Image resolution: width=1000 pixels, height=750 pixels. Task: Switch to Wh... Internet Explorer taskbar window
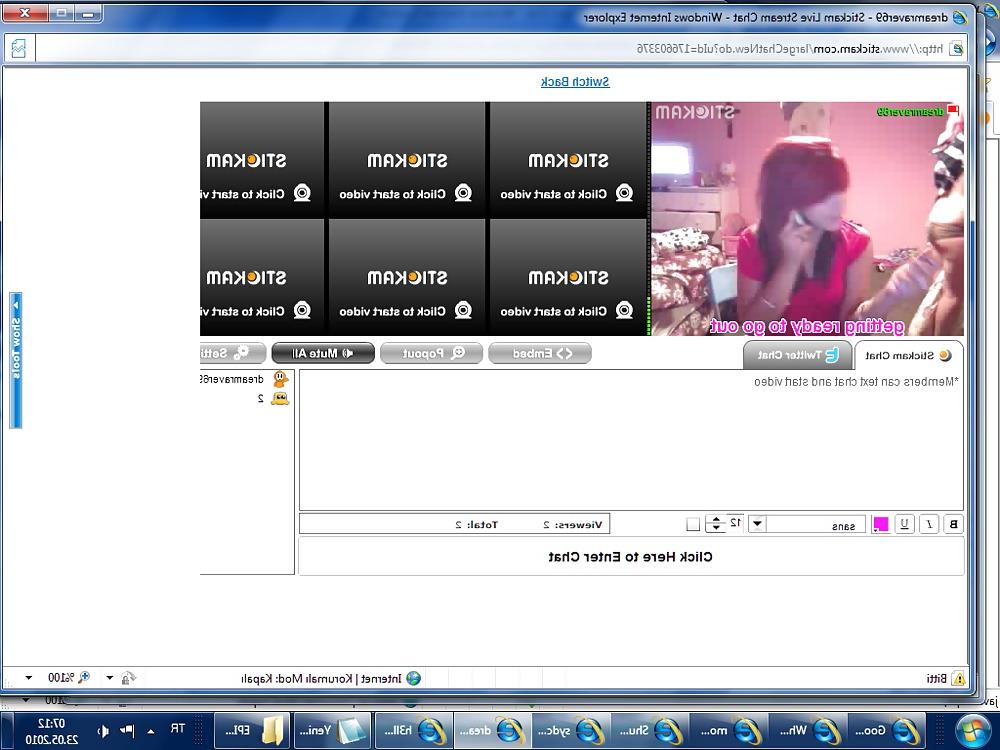click(807, 731)
